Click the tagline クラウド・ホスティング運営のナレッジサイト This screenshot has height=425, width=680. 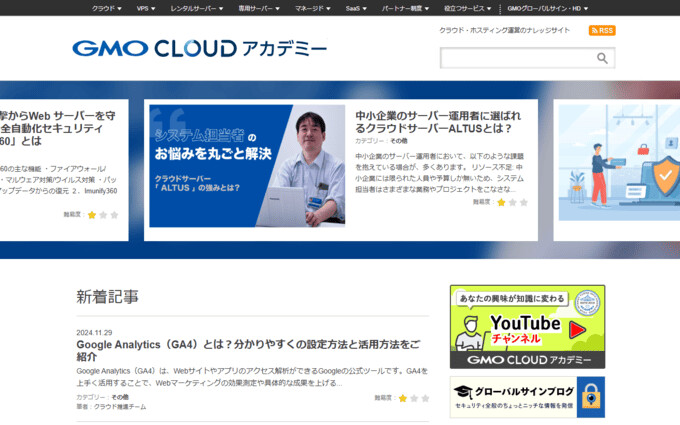504,30
